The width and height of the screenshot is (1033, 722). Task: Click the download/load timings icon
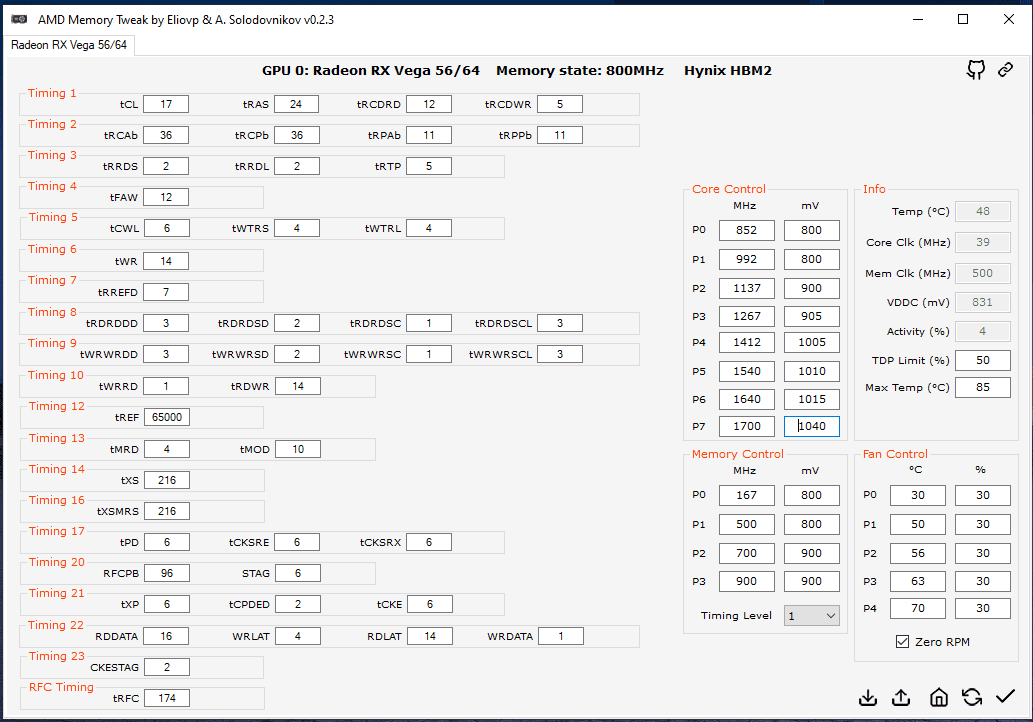tap(868, 698)
